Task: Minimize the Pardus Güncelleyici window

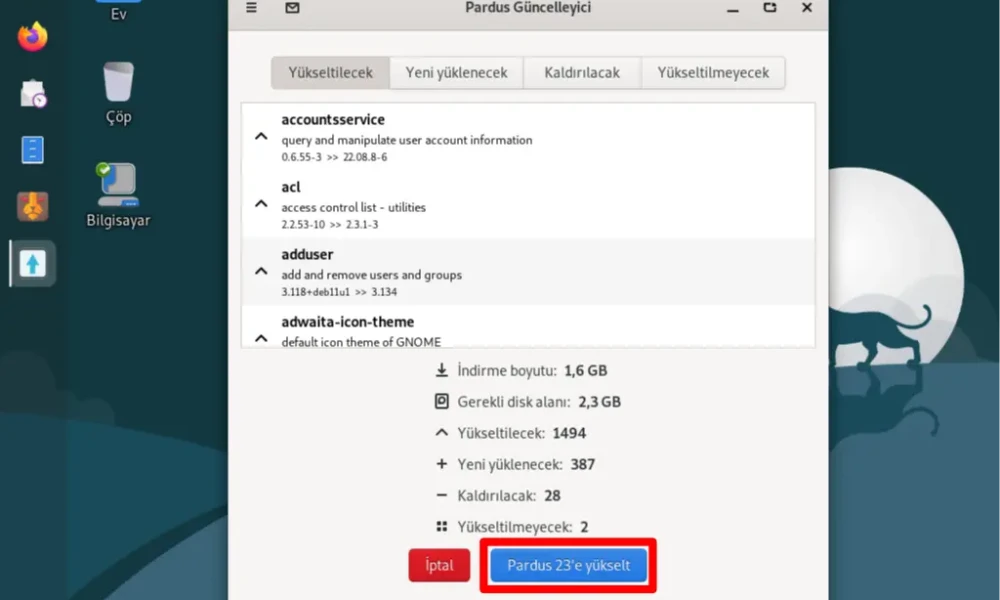Action: 733,9
